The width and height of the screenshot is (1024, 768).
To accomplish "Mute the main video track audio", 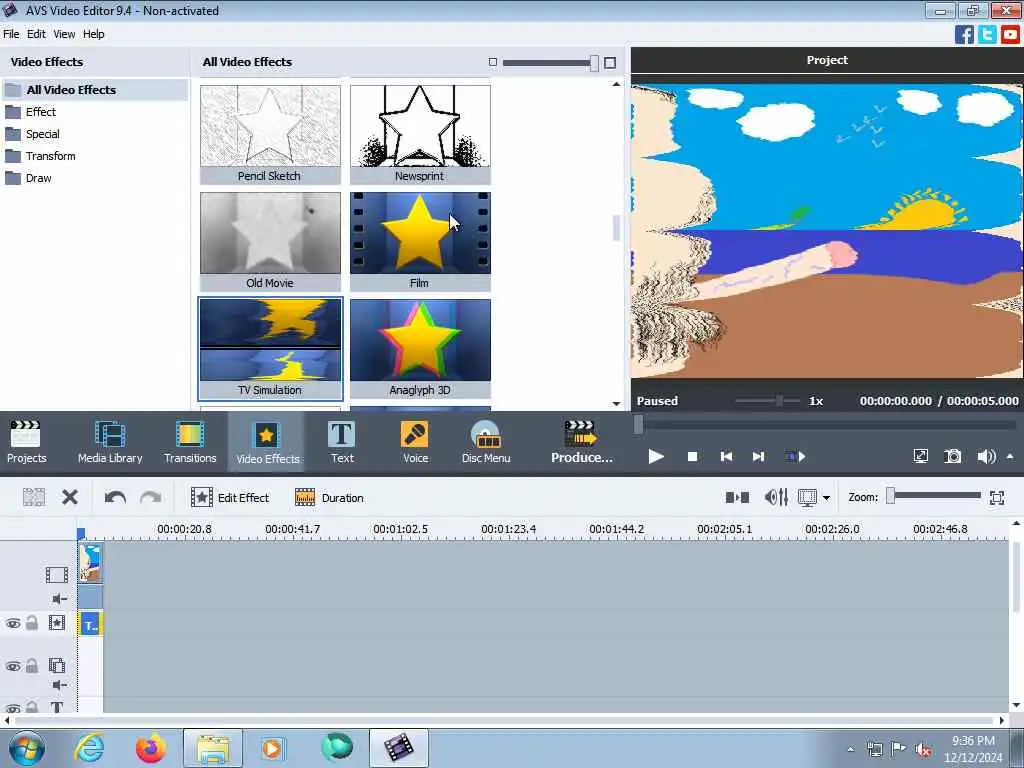I will (x=59, y=599).
